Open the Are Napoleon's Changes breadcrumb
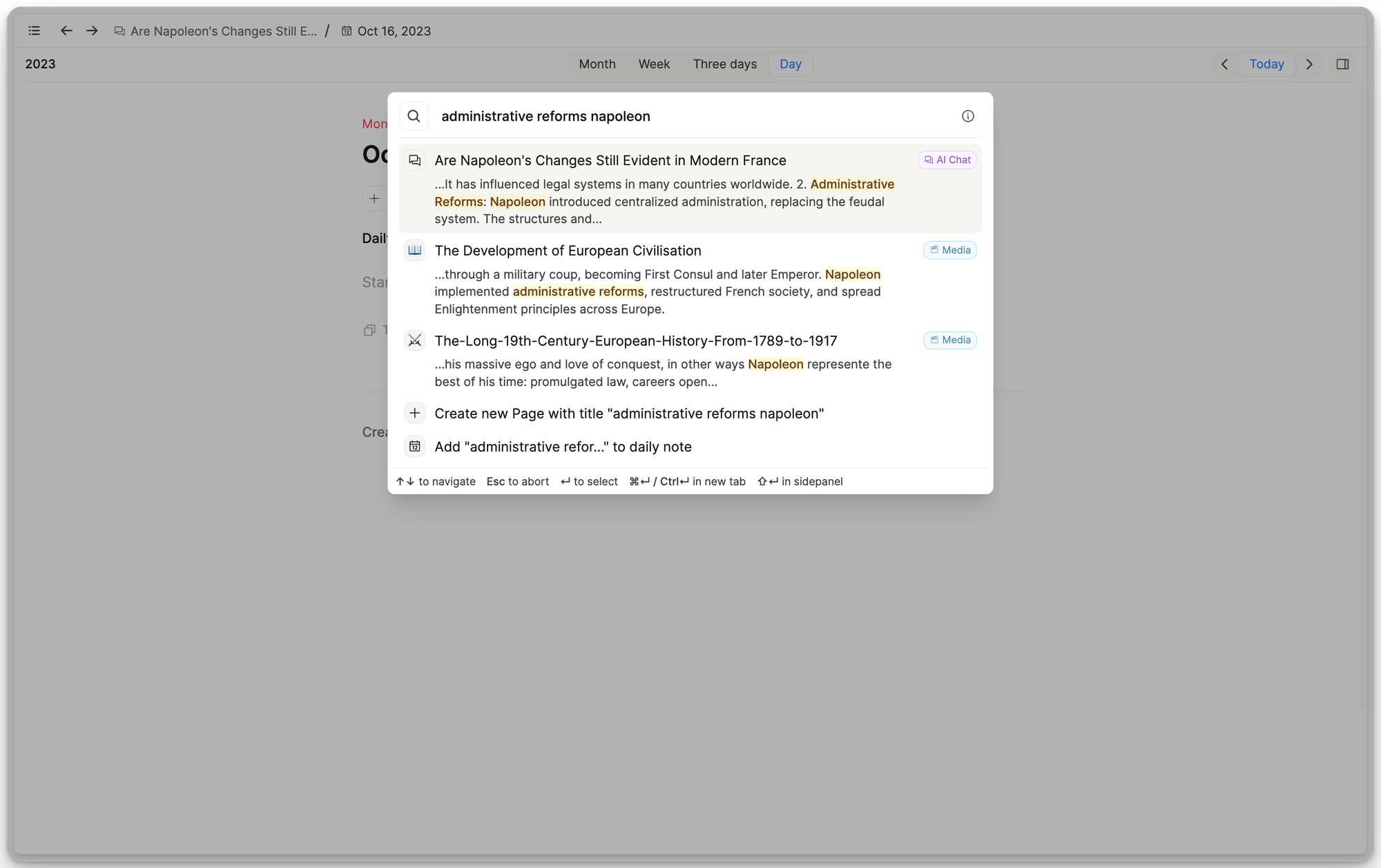The height and width of the screenshot is (868, 1381). (x=215, y=31)
